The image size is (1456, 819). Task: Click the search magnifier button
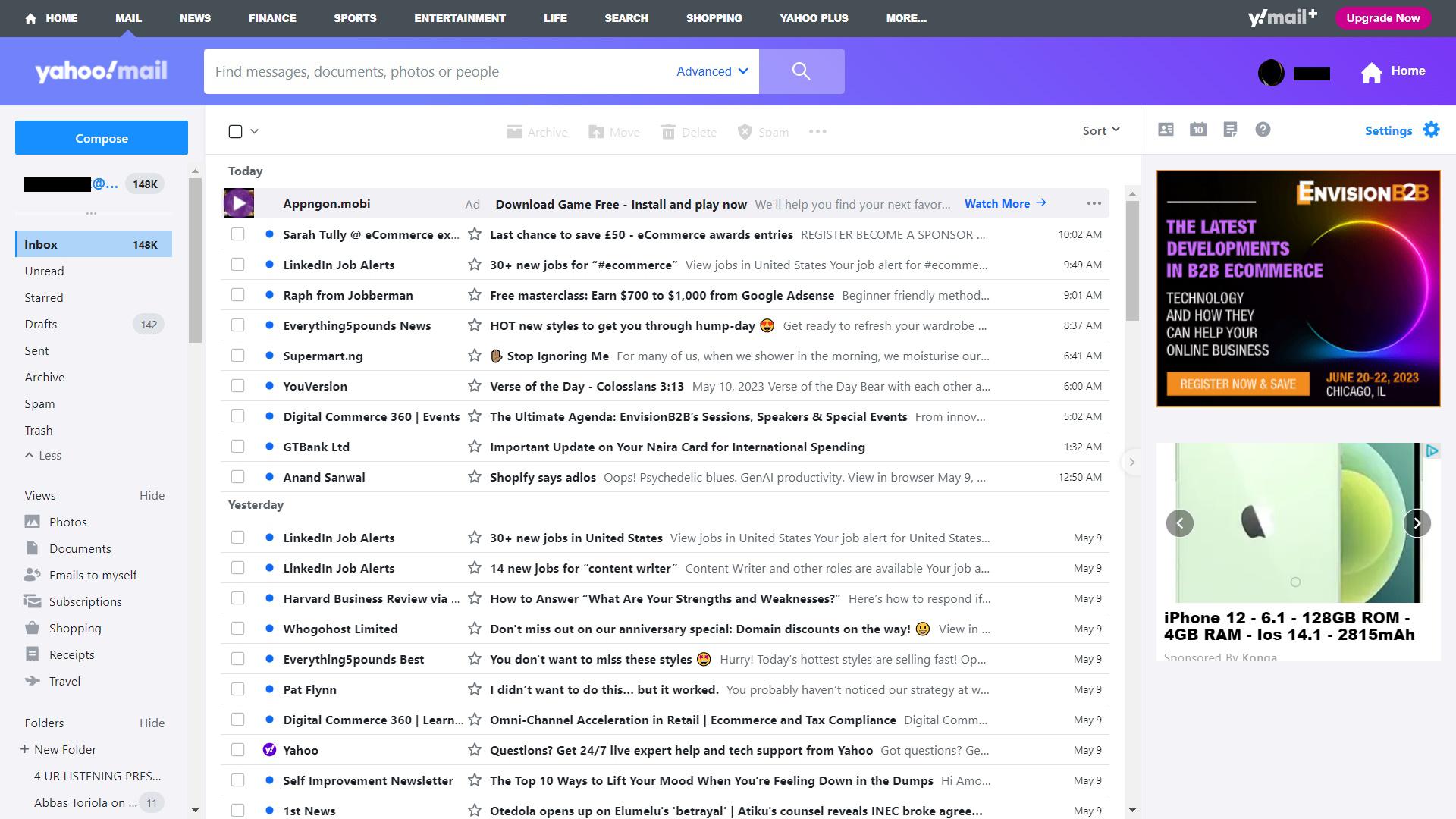(802, 71)
